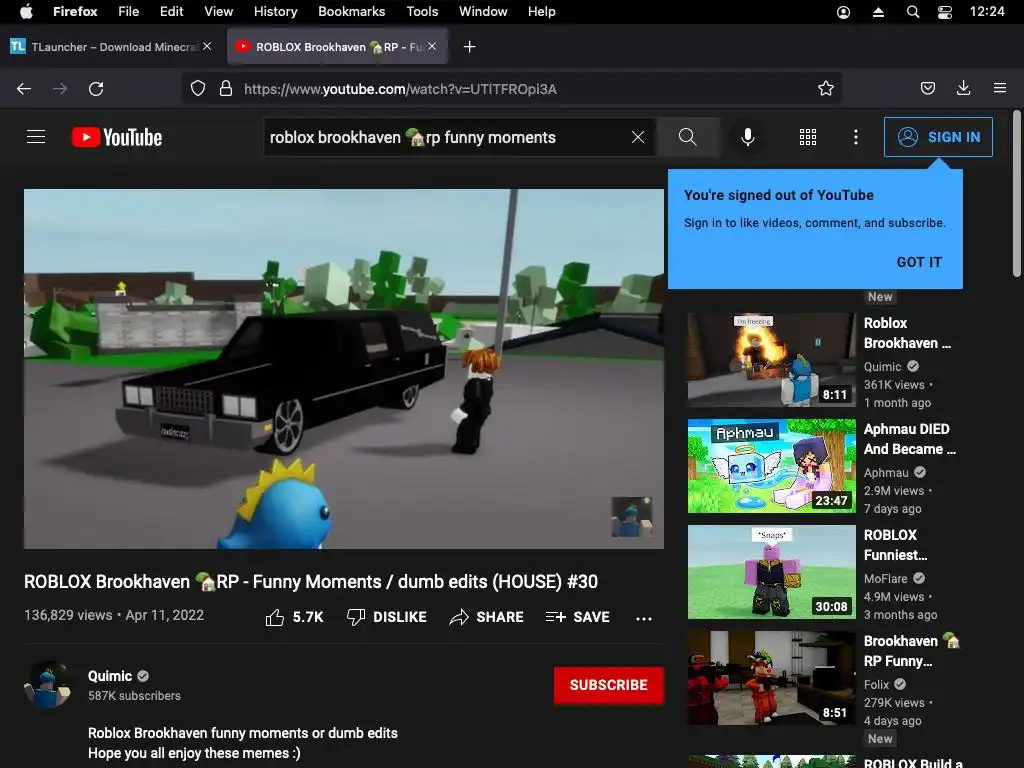Dislike this video
Screen dimensions: 1024x768
click(387, 617)
